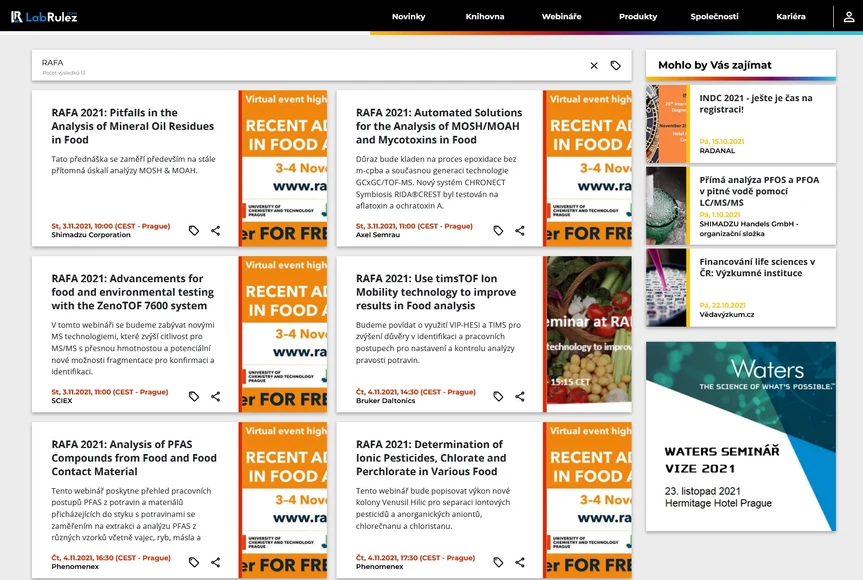Click the tag icon in search bar

pos(616,65)
